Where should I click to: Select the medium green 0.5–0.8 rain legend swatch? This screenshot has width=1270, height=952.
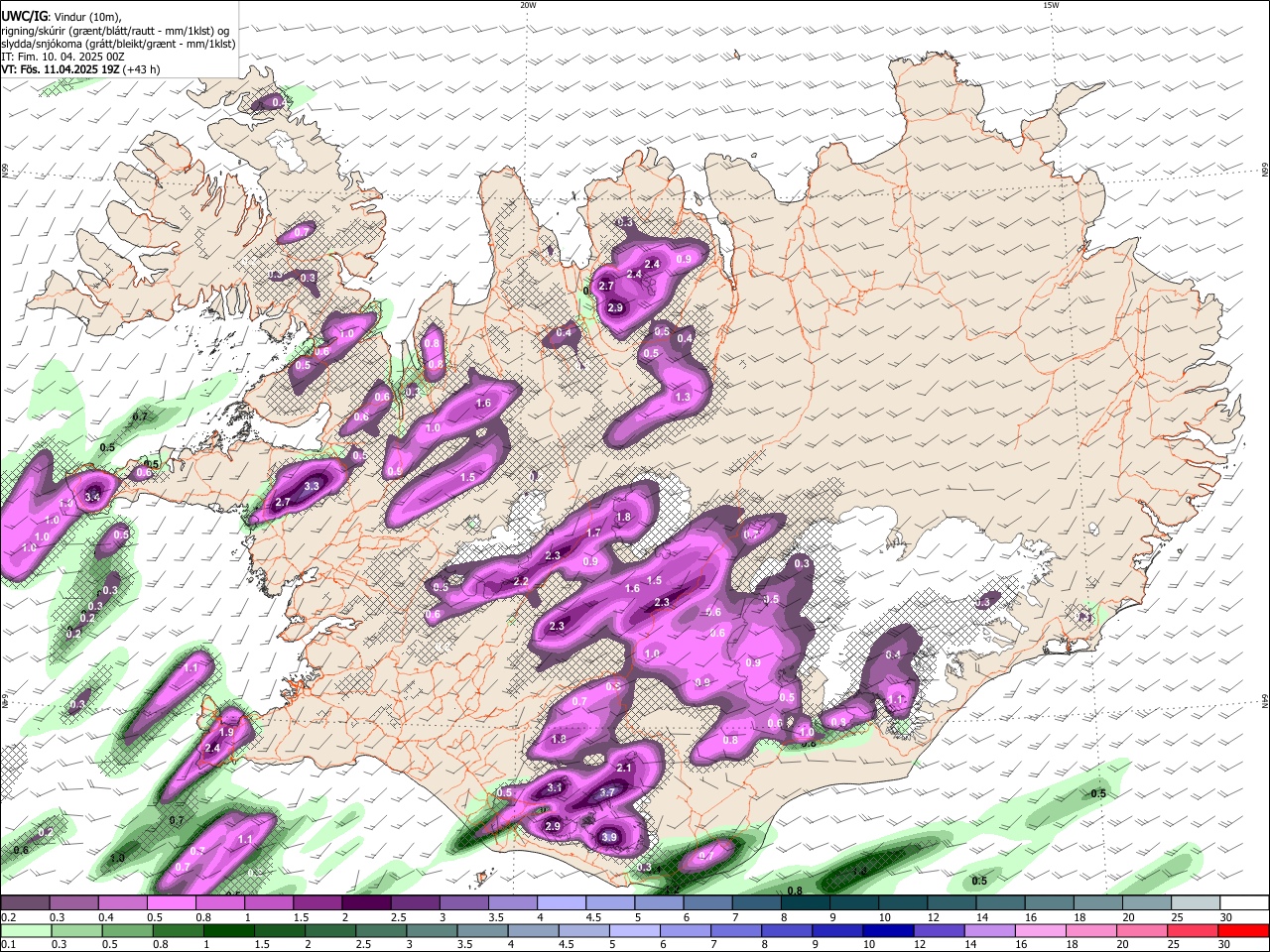click(127, 930)
